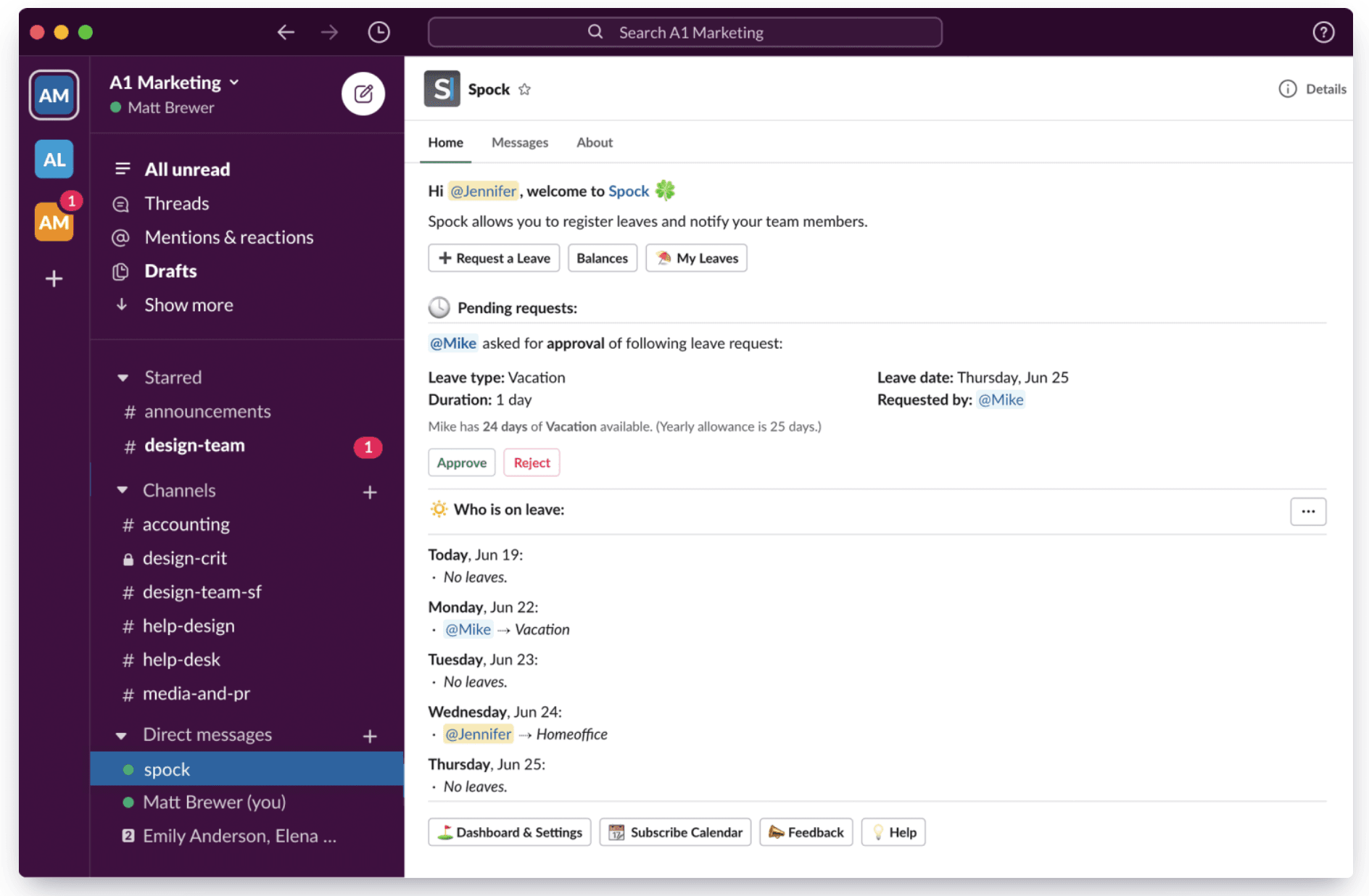Switch to the Messages tab
The image size is (1369, 896).
[519, 143]
